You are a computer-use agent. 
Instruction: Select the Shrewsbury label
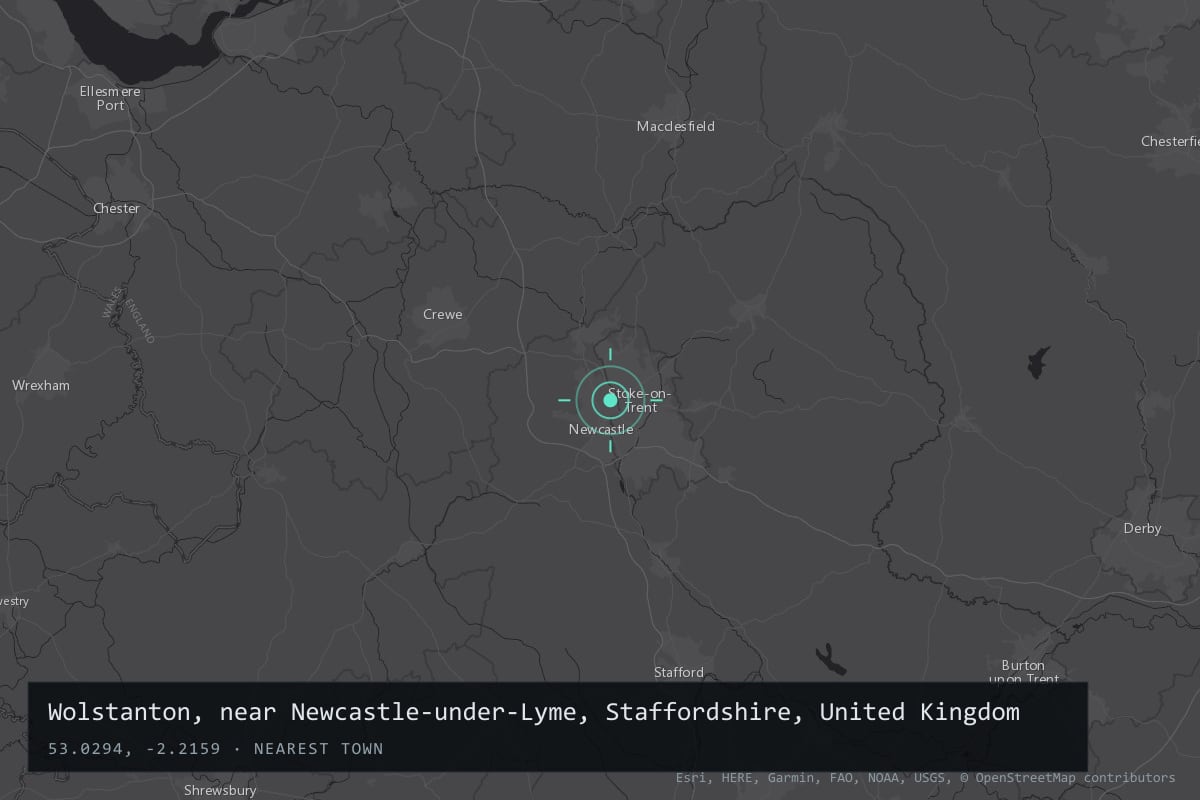tap(220, 790)
